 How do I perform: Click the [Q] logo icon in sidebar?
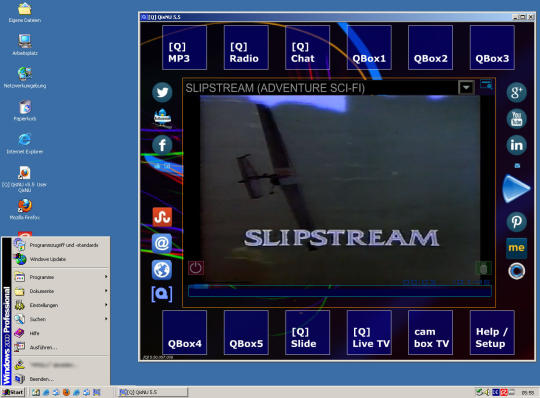162,294
